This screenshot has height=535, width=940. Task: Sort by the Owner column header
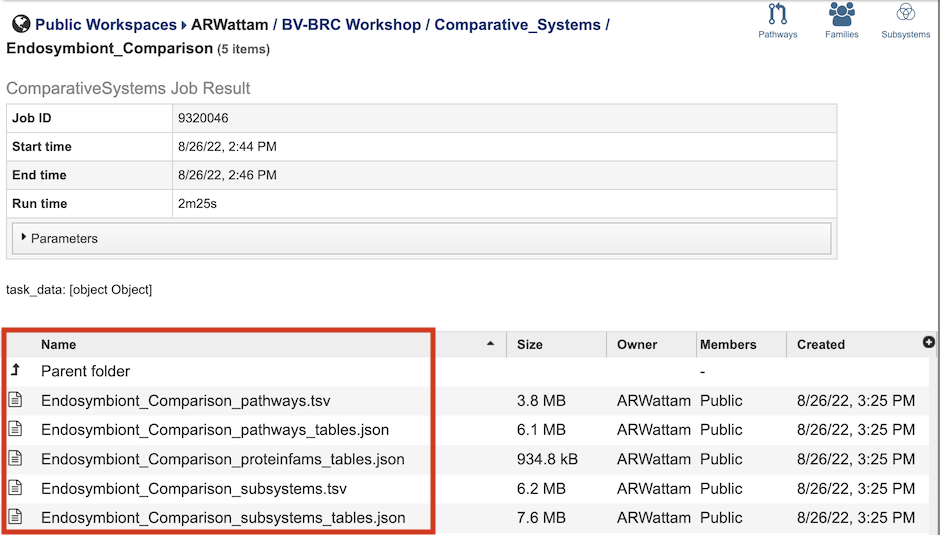[637, 344]
